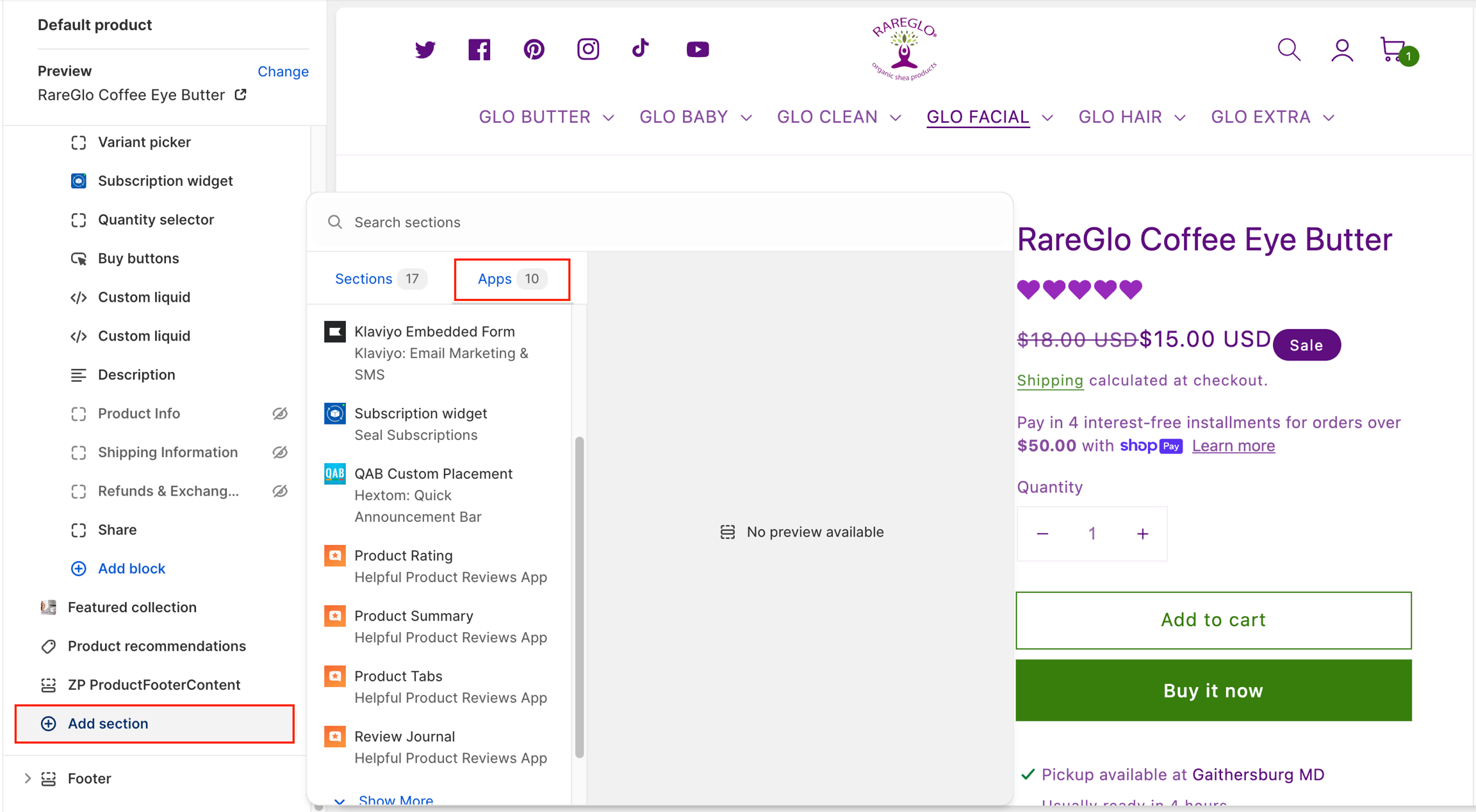Screen dimensions: 1476x812
Task: Toggle visibility of Refunds & Exchanges block
Action: click(x=280, y=491)
